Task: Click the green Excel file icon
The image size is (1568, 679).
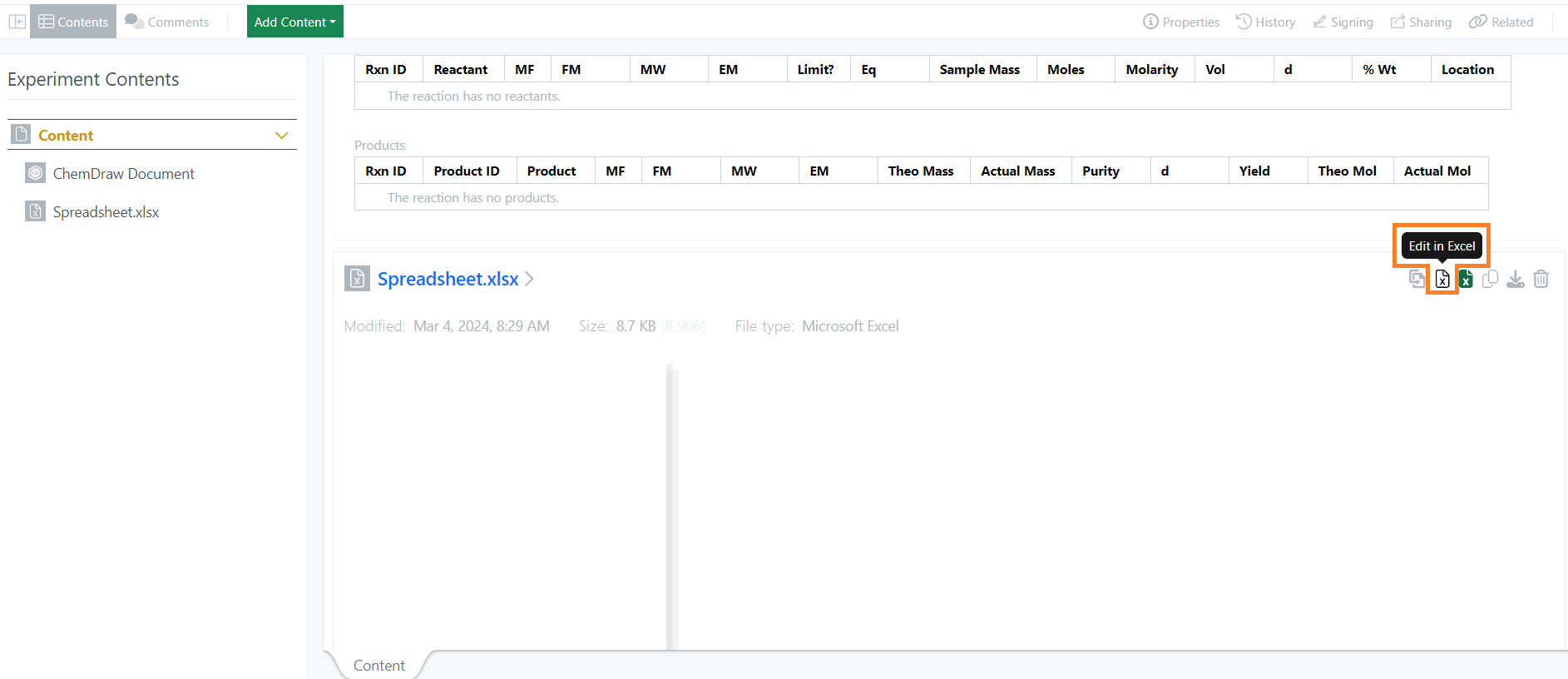Action: [x=1466, y=280]
